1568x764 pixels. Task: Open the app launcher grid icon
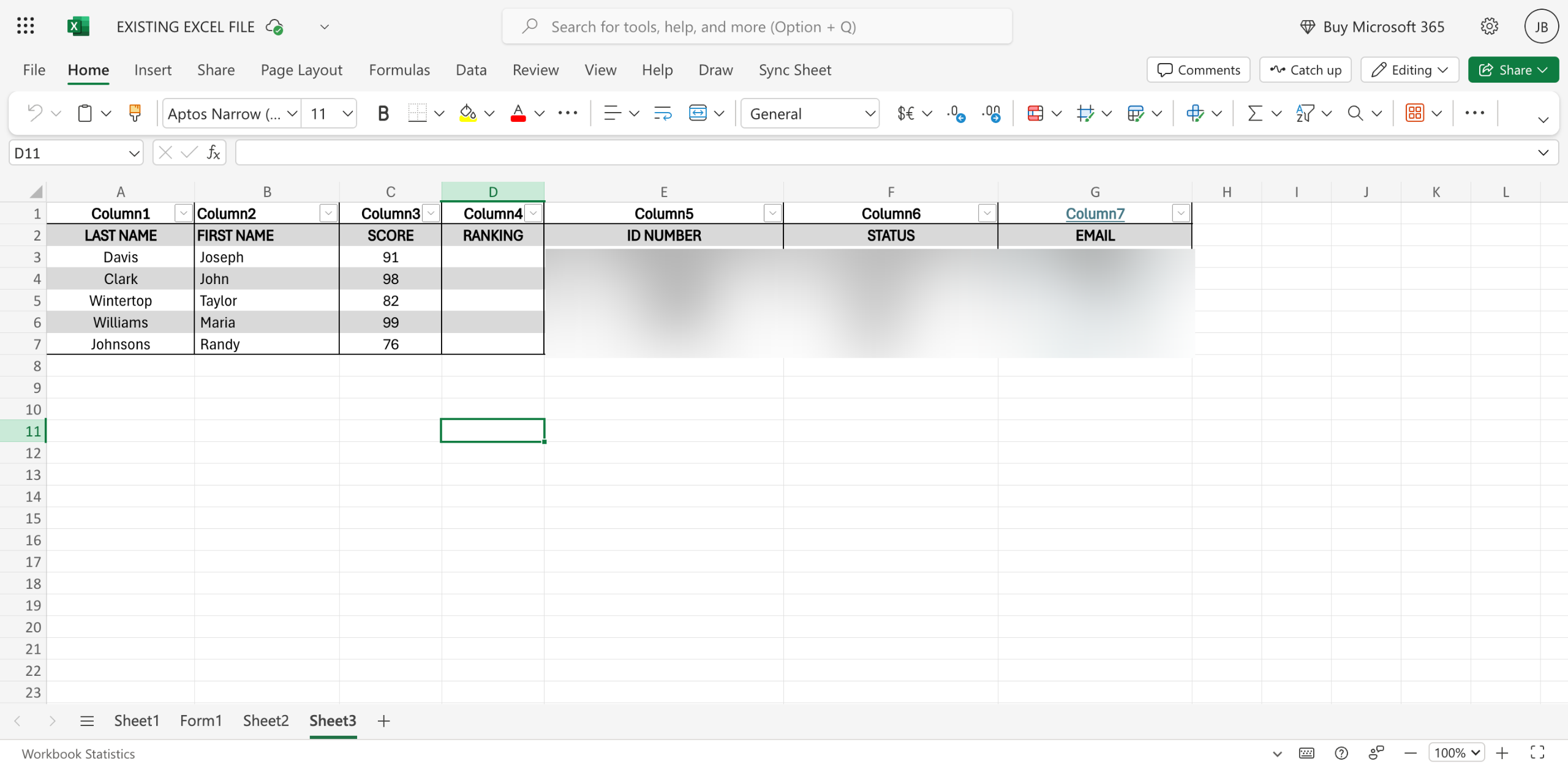click(x=25, y=26)
